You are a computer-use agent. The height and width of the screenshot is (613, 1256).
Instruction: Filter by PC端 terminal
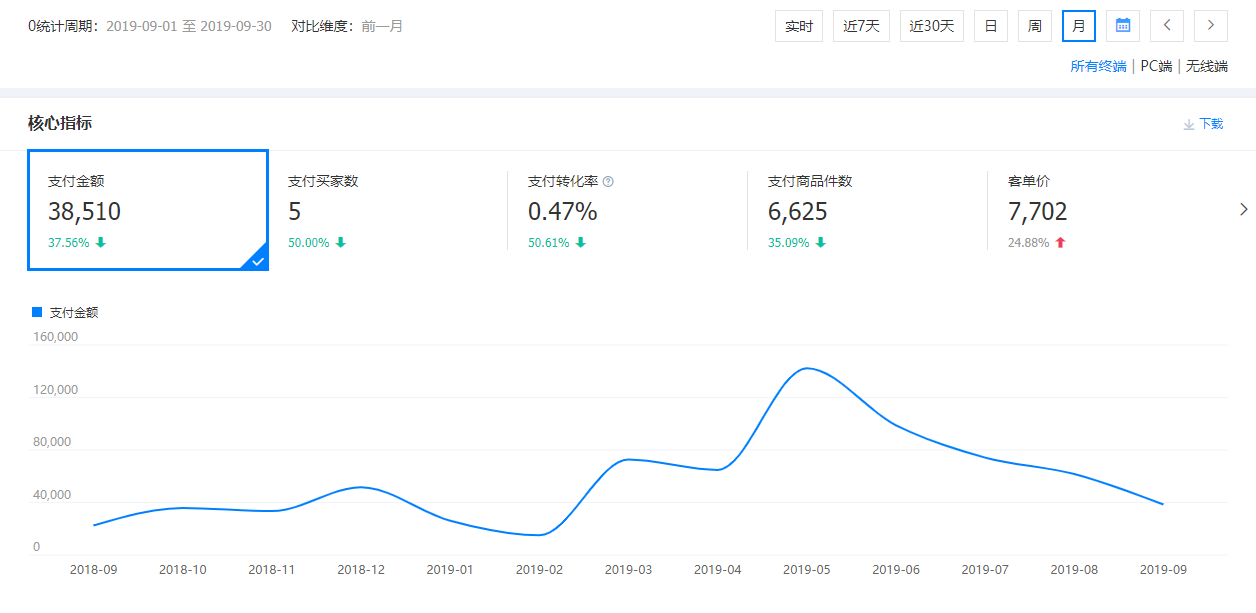click(1156, 66)
